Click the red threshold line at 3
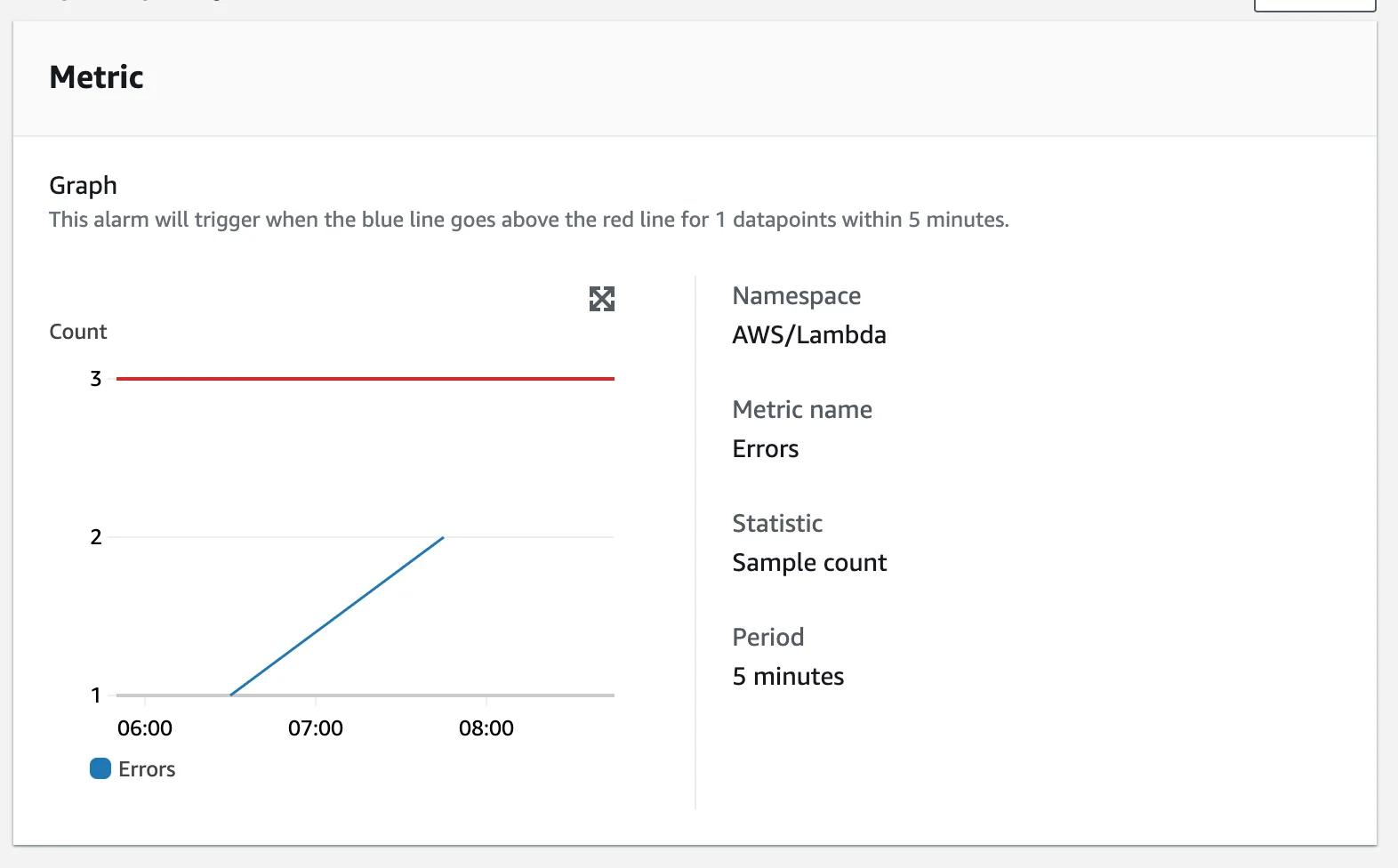1398x868 pixels. click(366, 379)
